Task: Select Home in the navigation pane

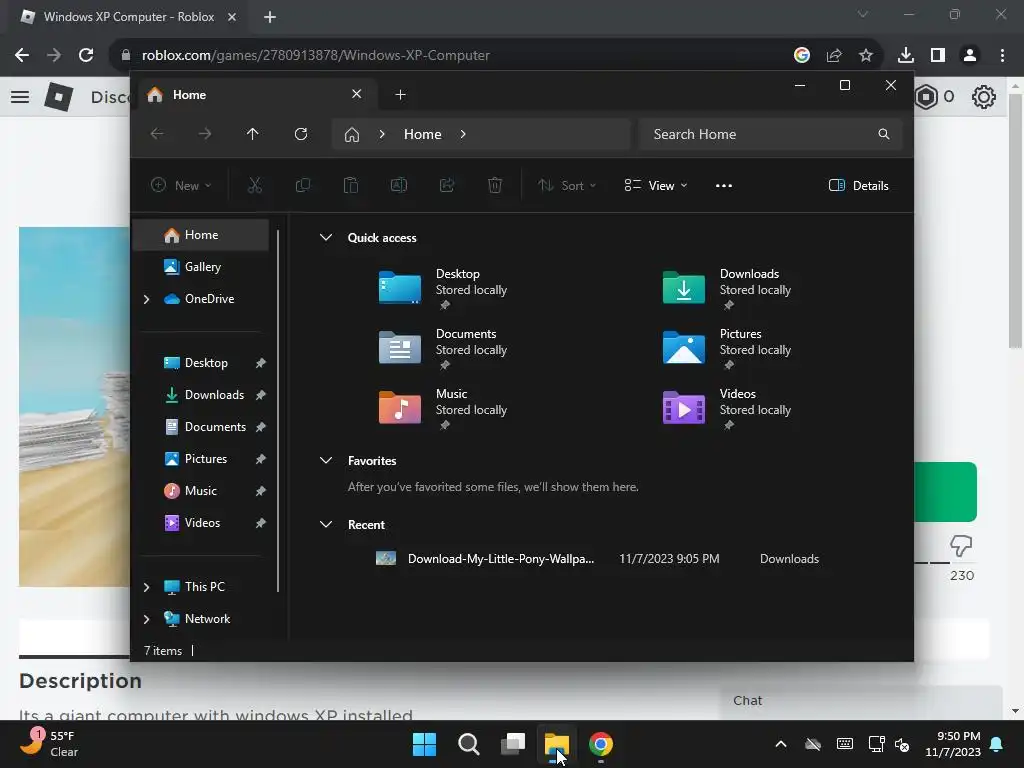Action: point(200,235)
